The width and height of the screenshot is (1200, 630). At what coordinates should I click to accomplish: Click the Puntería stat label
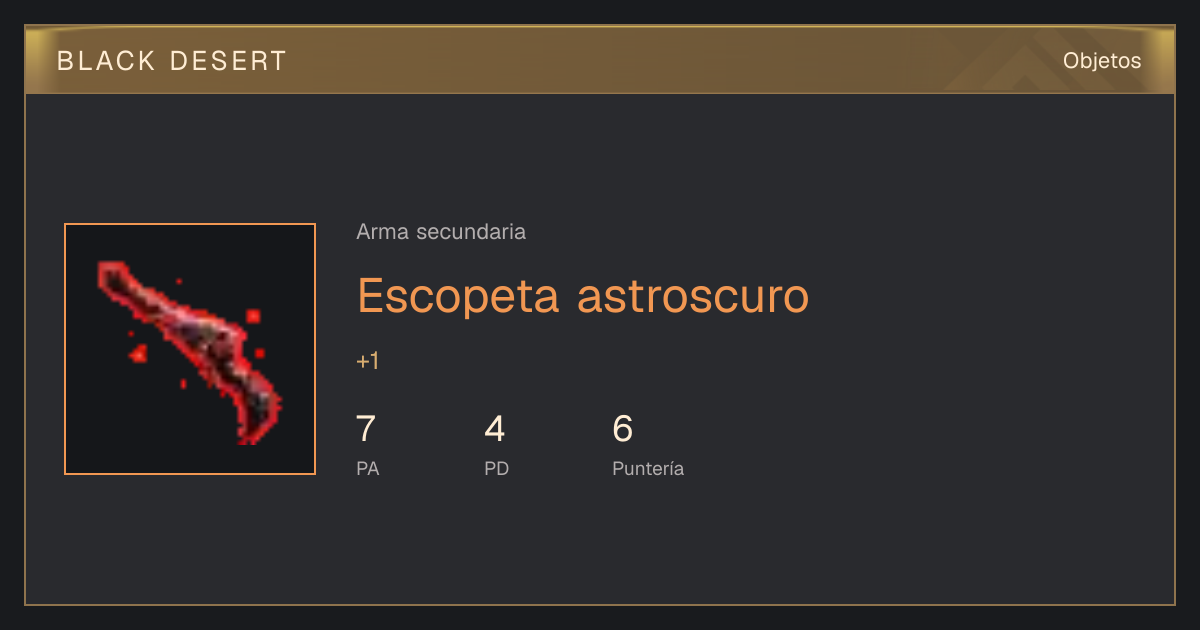[648, 468]
